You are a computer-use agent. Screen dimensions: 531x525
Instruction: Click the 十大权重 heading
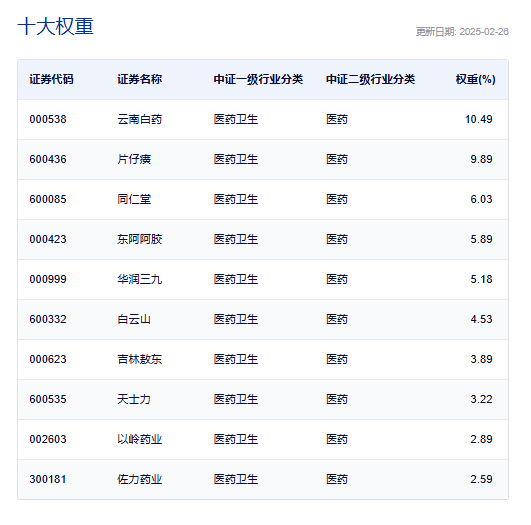(56, 26)
